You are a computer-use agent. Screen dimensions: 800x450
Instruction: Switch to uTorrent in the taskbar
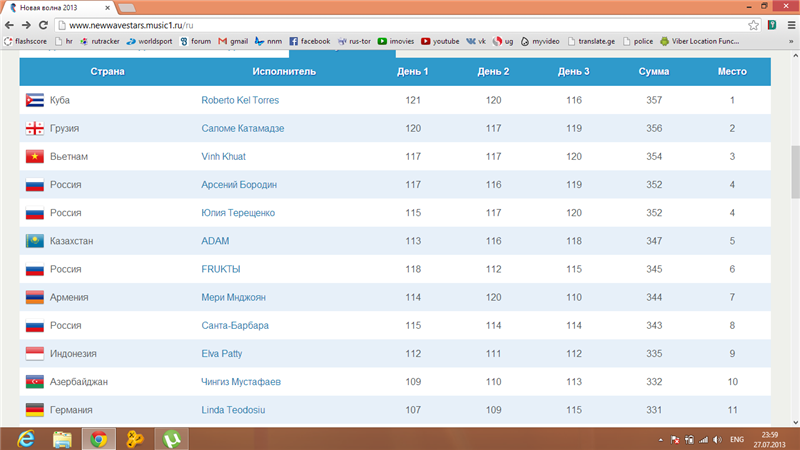[172, 439]
